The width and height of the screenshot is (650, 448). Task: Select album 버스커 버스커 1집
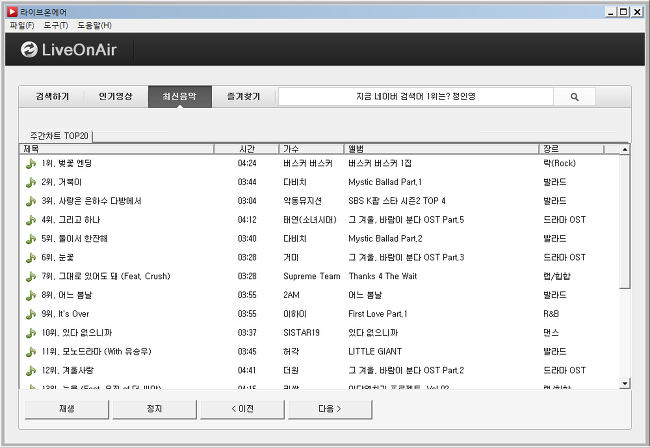pyautogui.click(x=380, y=163)
